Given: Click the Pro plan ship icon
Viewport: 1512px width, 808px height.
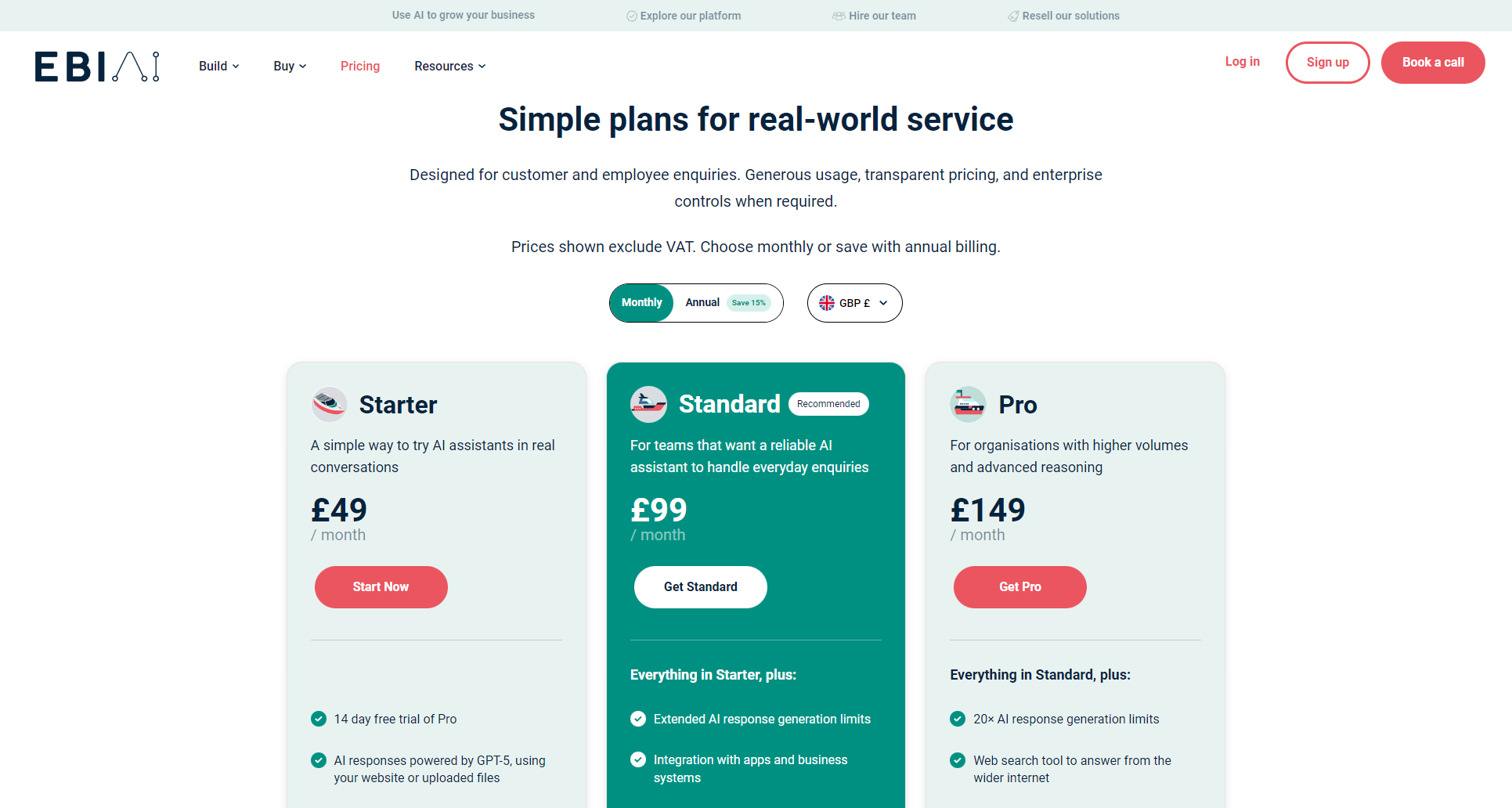Looking at the screenshot, I should [x=968, y=404].
